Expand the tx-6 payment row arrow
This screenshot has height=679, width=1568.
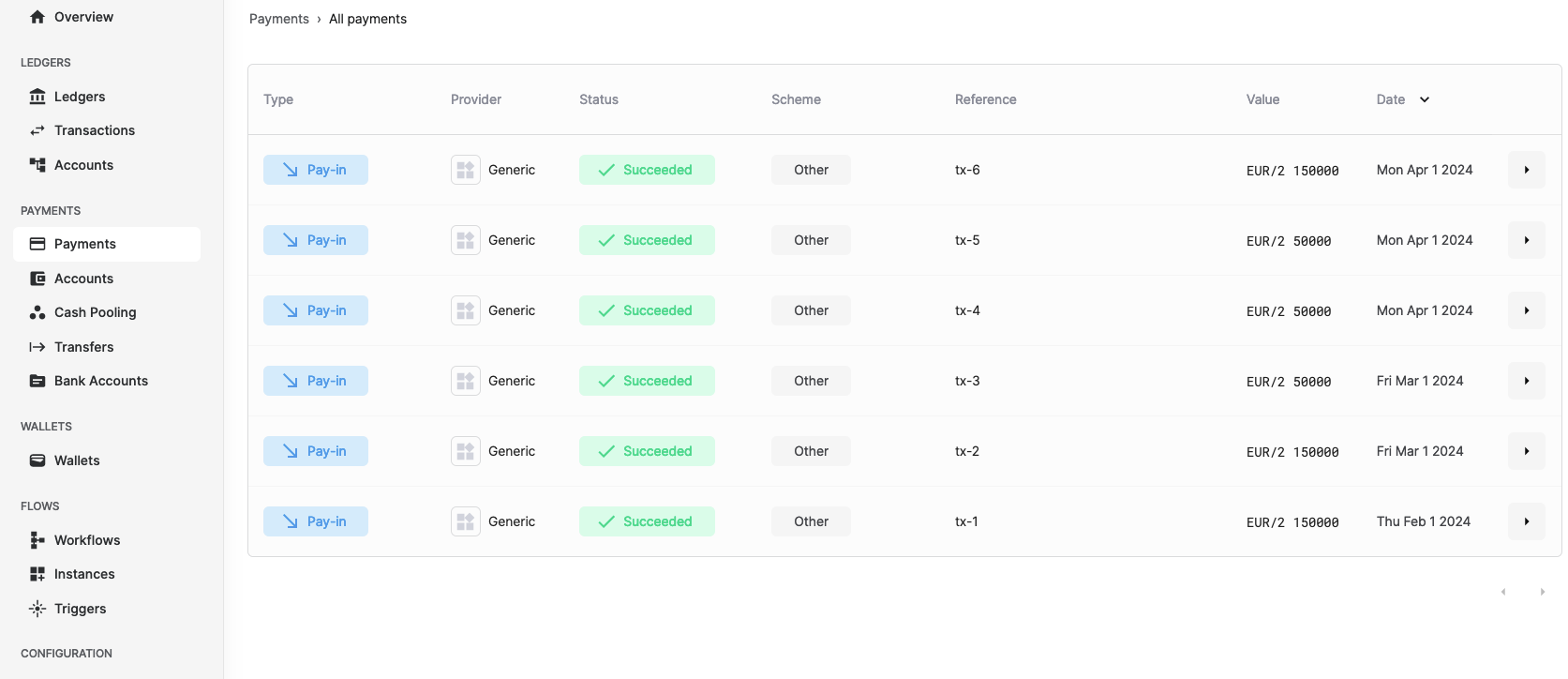(x=1526, y=170)
